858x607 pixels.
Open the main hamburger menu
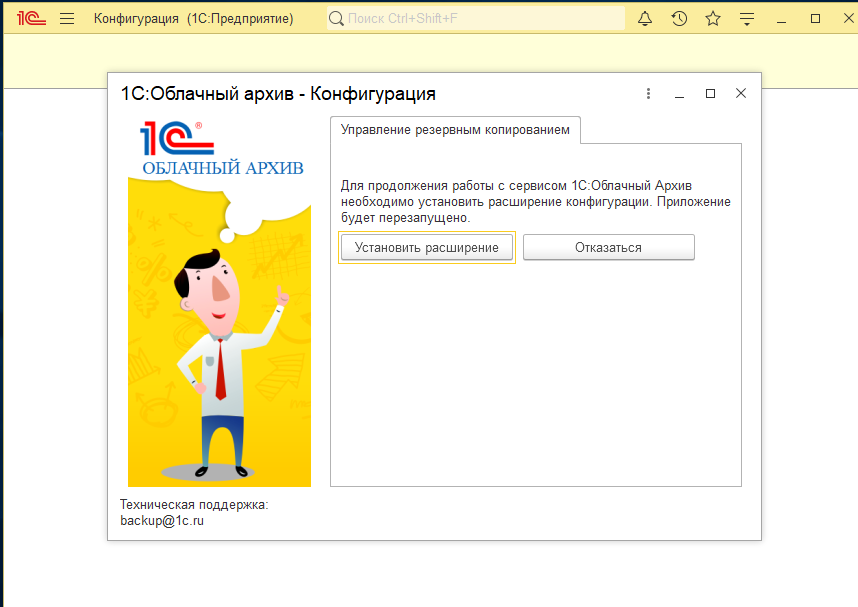tap(67, 19)
